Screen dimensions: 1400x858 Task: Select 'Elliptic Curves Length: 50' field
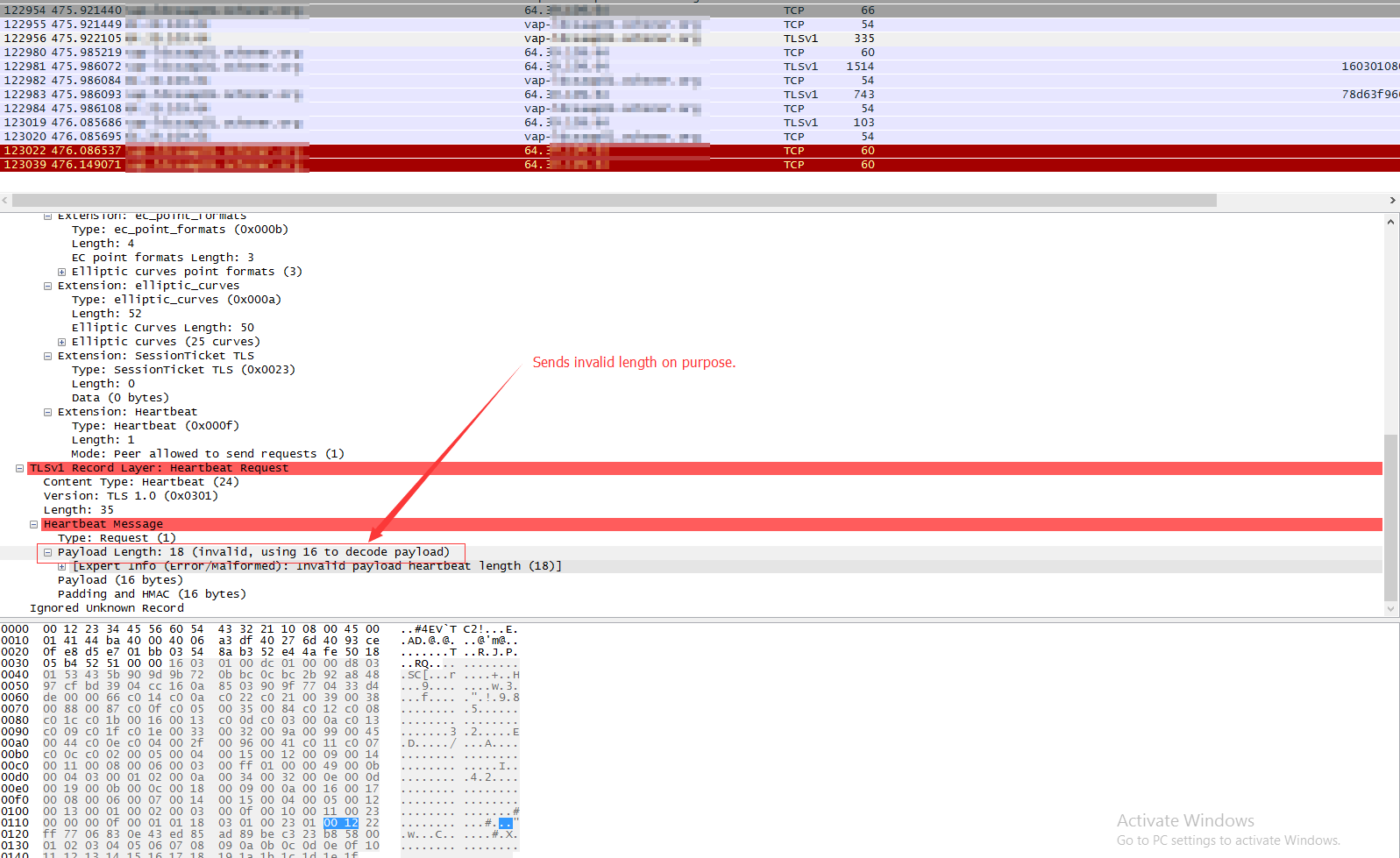(x=163, y=328)
